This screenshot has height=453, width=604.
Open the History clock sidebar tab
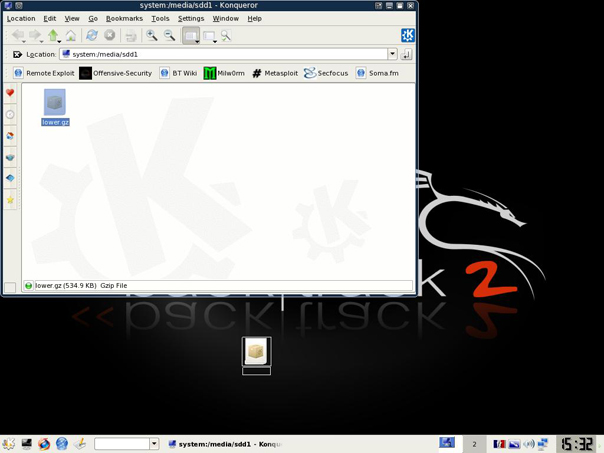(x=10, y=114)
